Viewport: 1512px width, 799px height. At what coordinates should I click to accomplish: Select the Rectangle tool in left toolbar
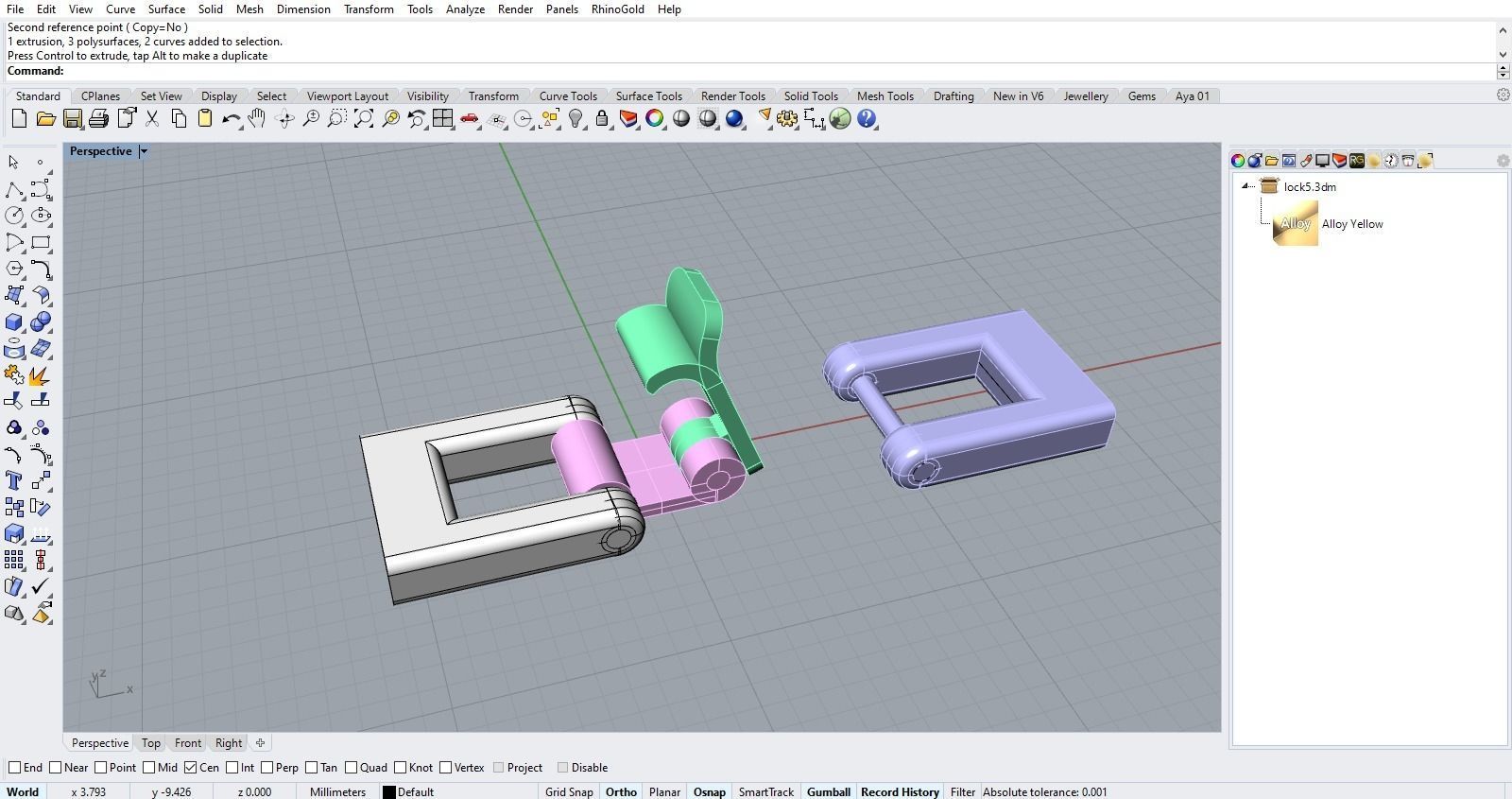click(x=41, y=242)
